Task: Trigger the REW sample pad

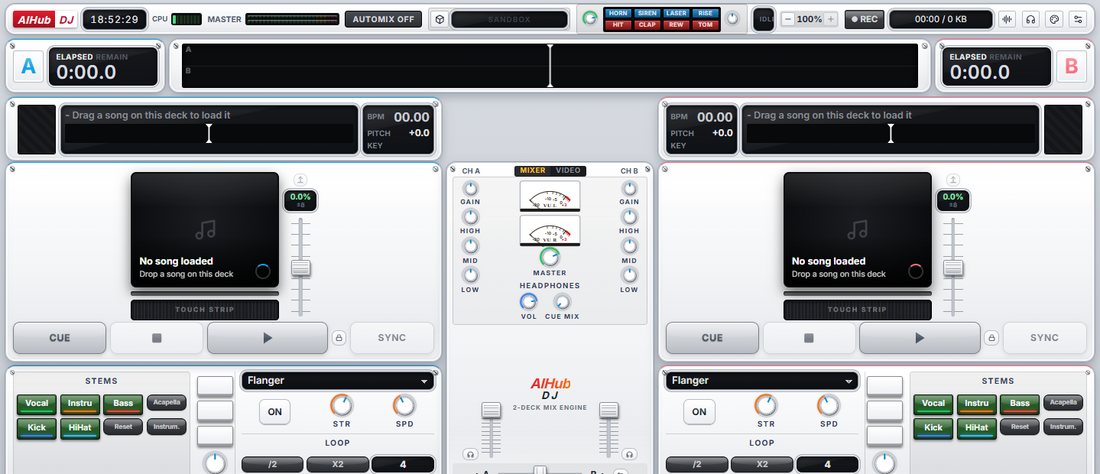Action: tap(676, 25)
